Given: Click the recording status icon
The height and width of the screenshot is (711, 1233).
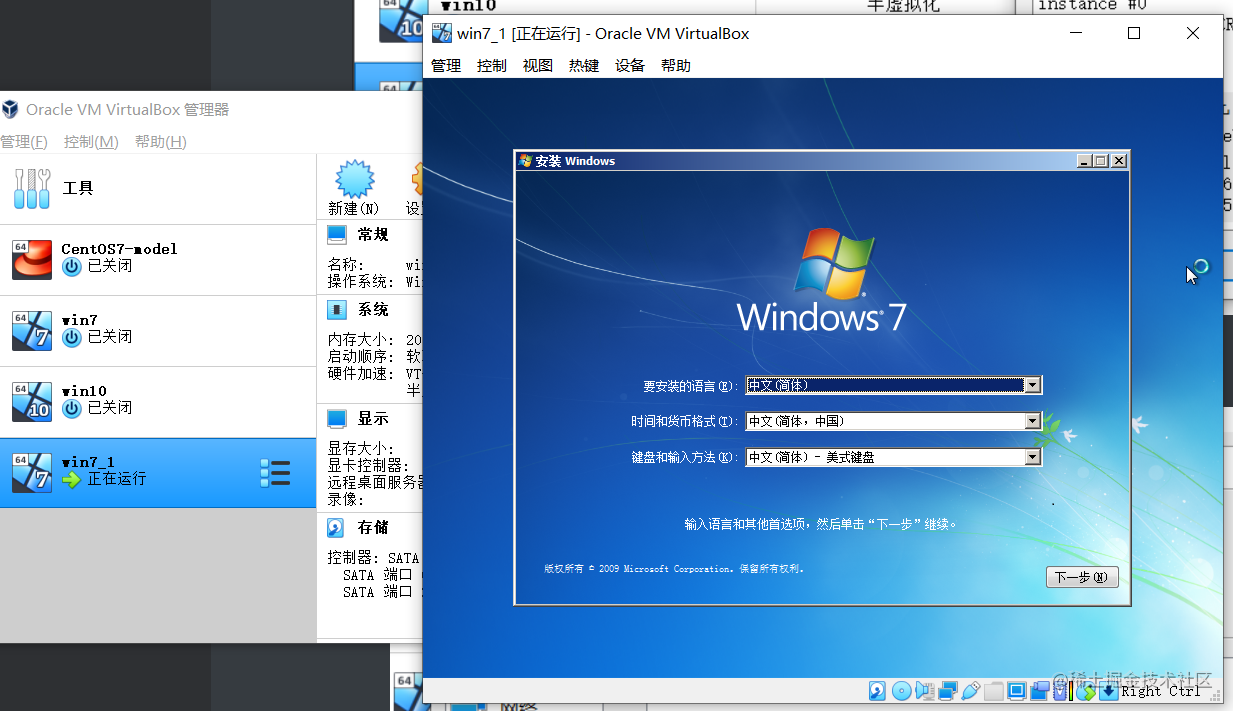Looking at the screenshot, I should point(1041,690).
